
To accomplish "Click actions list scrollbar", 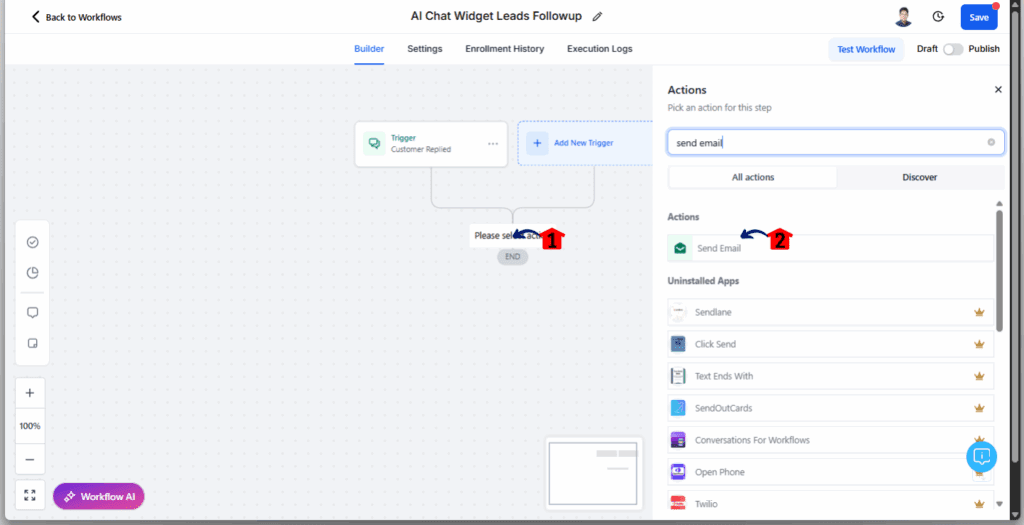I will tap(999, 270).
